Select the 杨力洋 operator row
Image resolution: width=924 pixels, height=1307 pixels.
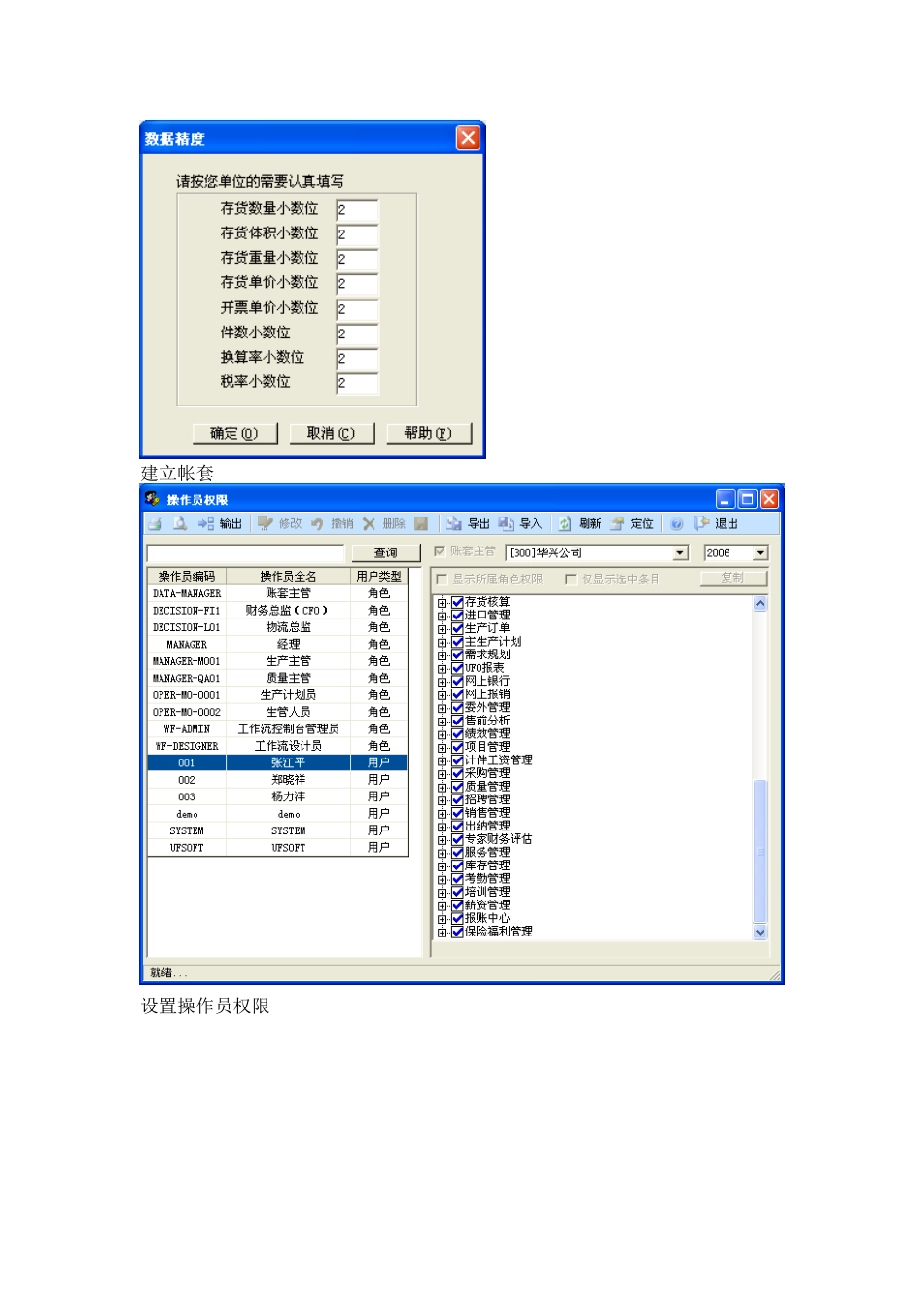point(277,796)
